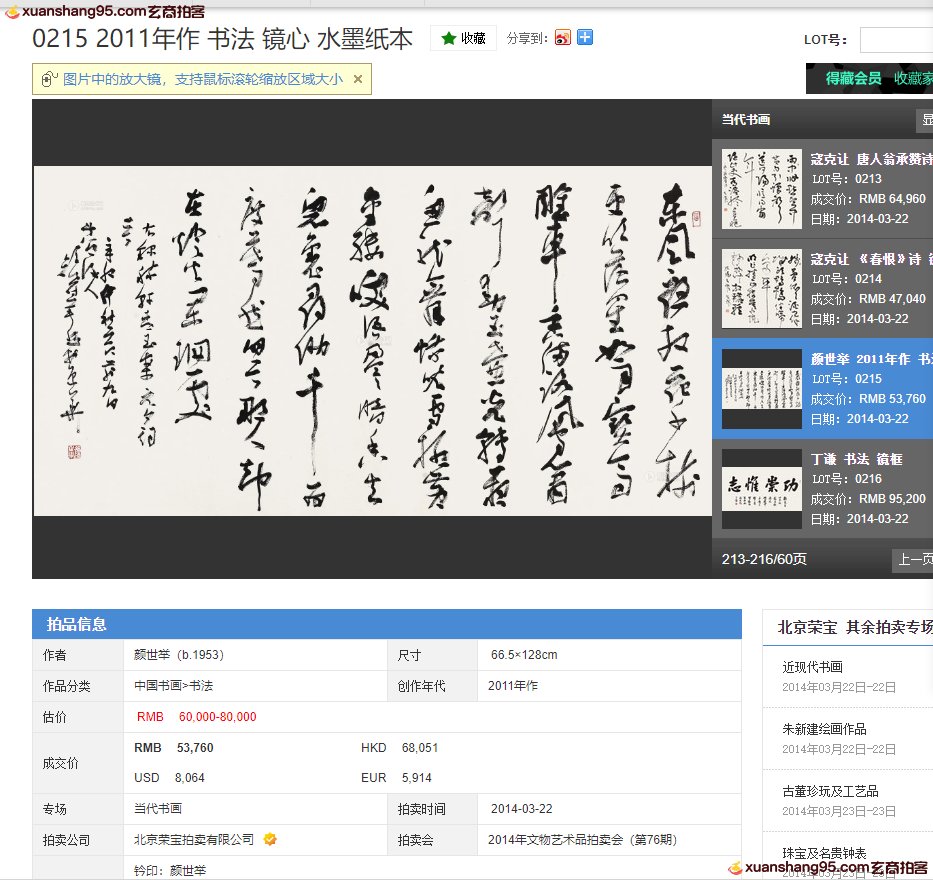
Task: Click the 北京荣宝 其余拍卖专场 heading
Action: click(x=855, y=627)
